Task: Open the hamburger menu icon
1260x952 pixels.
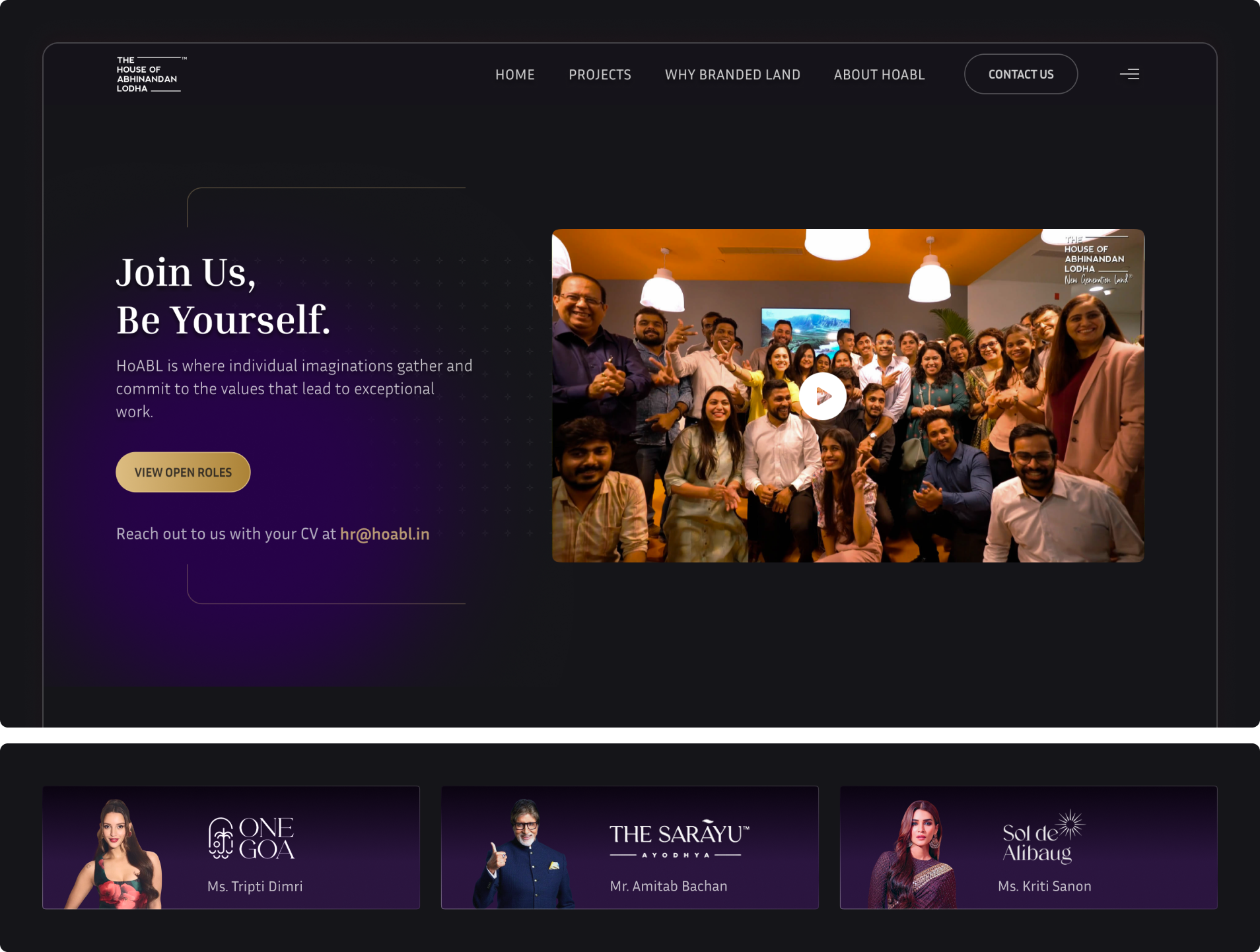Action: click(1129, 74)
